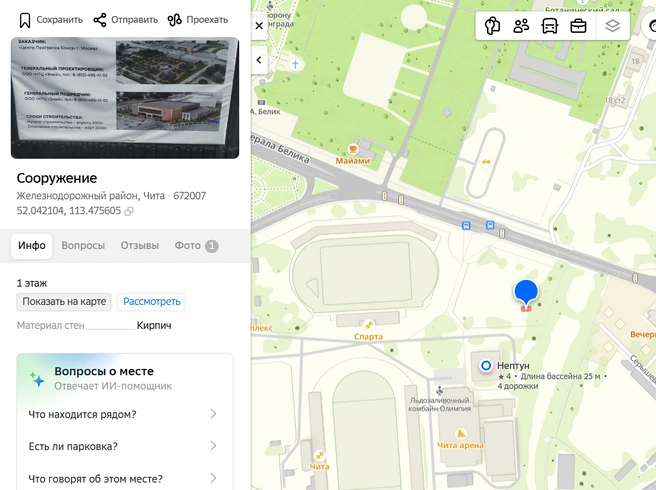Switch to the Вопросы tab
This screenshot has width=656, height=490.
coord(83,246)
